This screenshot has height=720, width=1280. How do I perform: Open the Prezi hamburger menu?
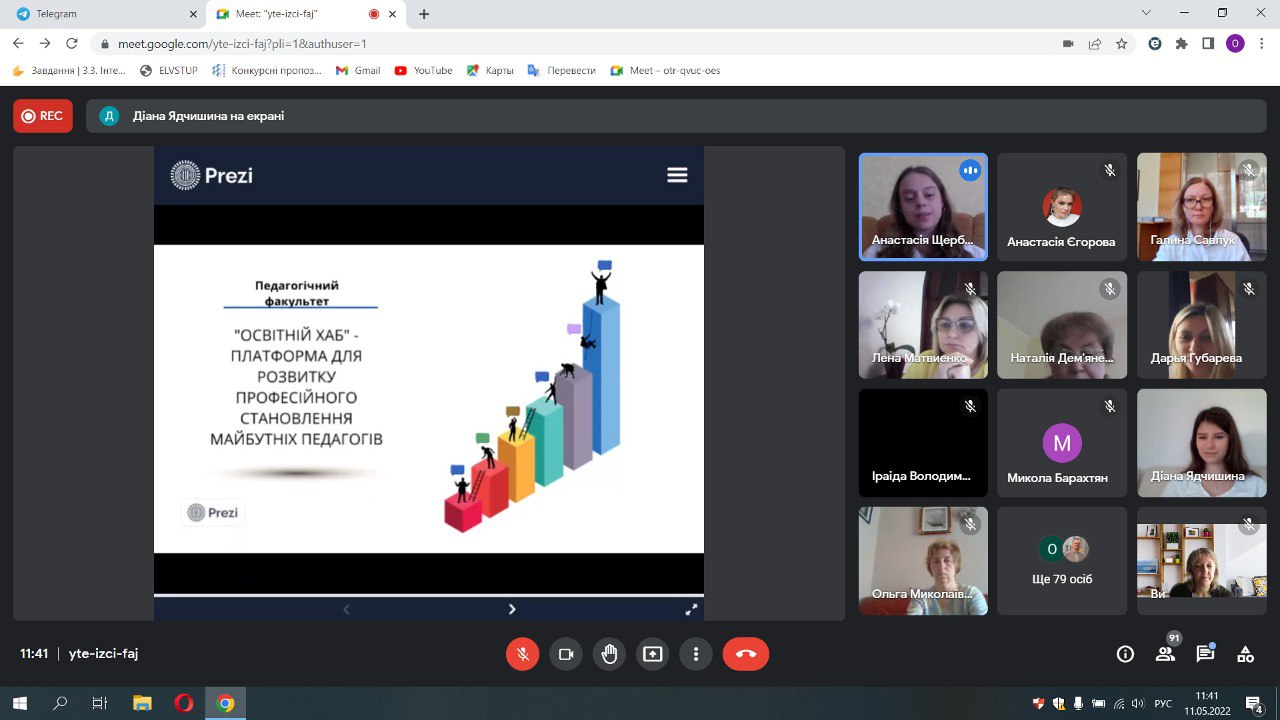[677, 175]
